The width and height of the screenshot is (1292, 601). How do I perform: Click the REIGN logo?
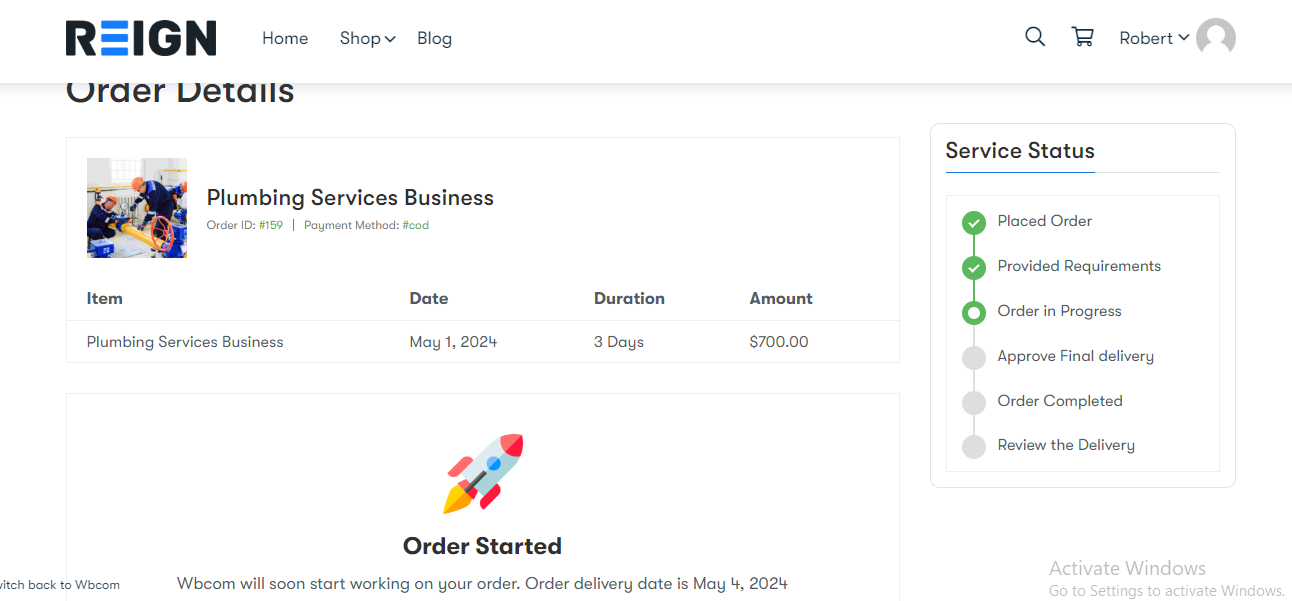point(141,38)
